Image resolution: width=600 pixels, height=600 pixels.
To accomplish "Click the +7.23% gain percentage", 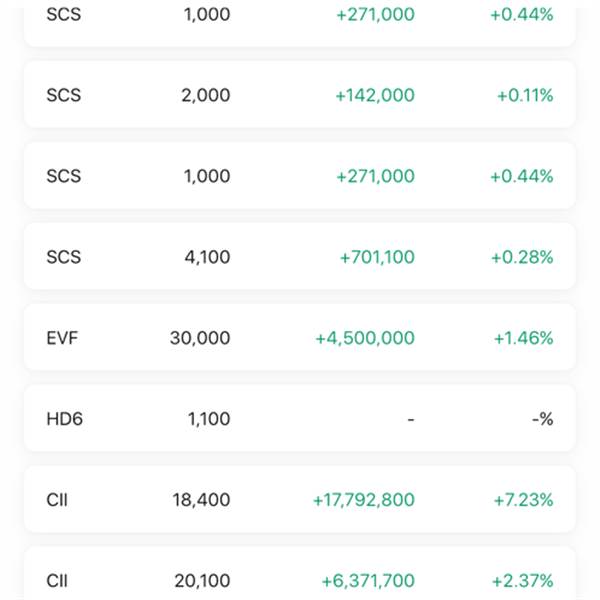I will pos(523,500).
